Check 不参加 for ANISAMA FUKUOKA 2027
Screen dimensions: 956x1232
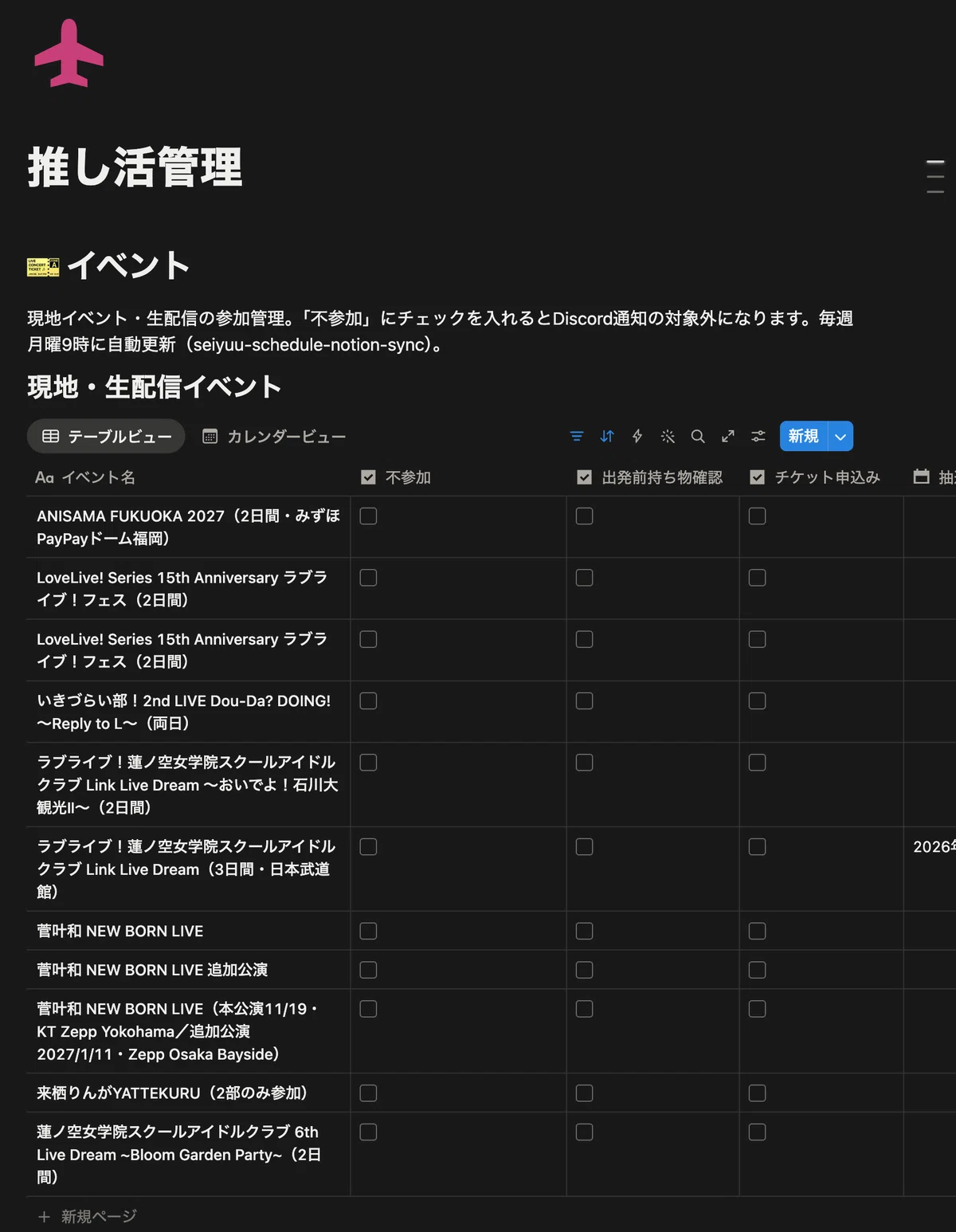(x=368, y=516)
